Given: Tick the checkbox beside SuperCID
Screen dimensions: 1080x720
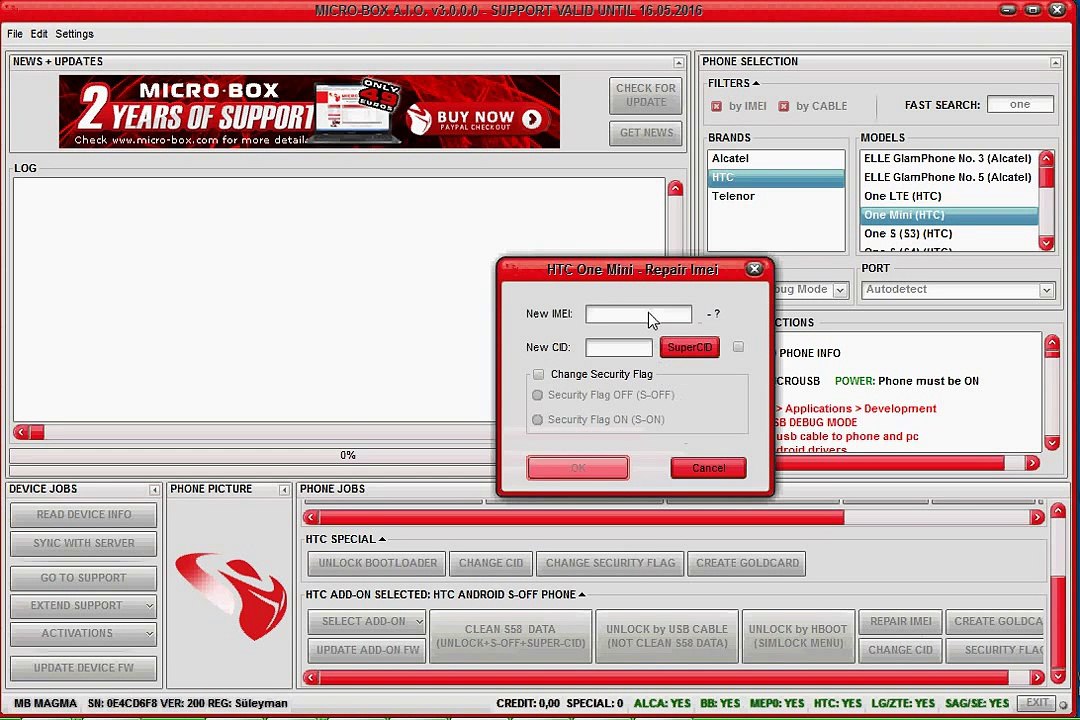Looking at the screenshot, I should click(738, 347).
